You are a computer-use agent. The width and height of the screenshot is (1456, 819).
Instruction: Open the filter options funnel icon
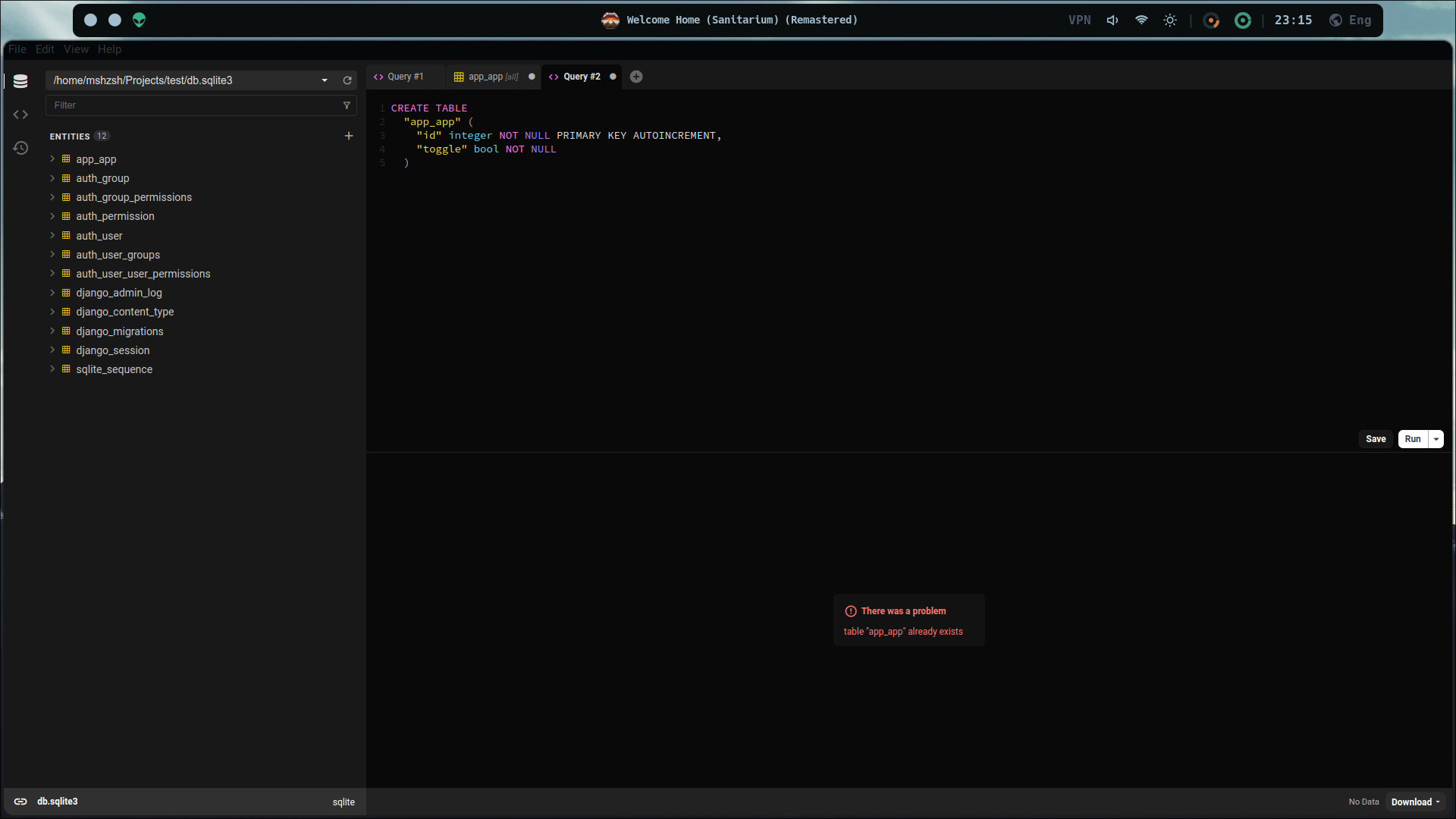tap(347, 105)
